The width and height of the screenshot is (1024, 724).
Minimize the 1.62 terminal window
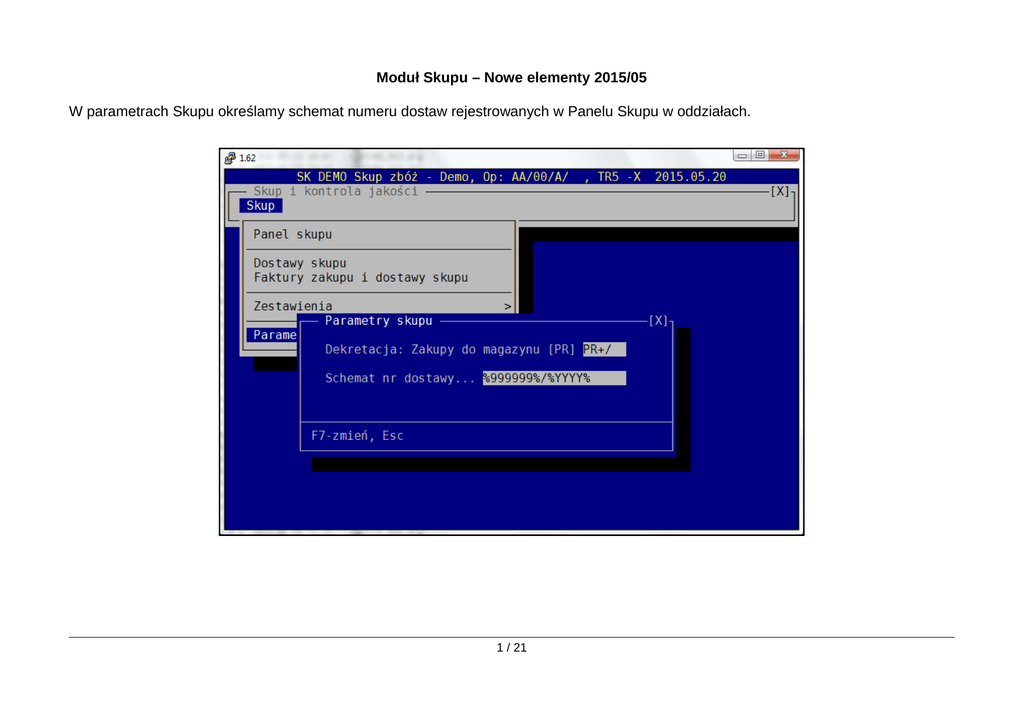point(742,155)
